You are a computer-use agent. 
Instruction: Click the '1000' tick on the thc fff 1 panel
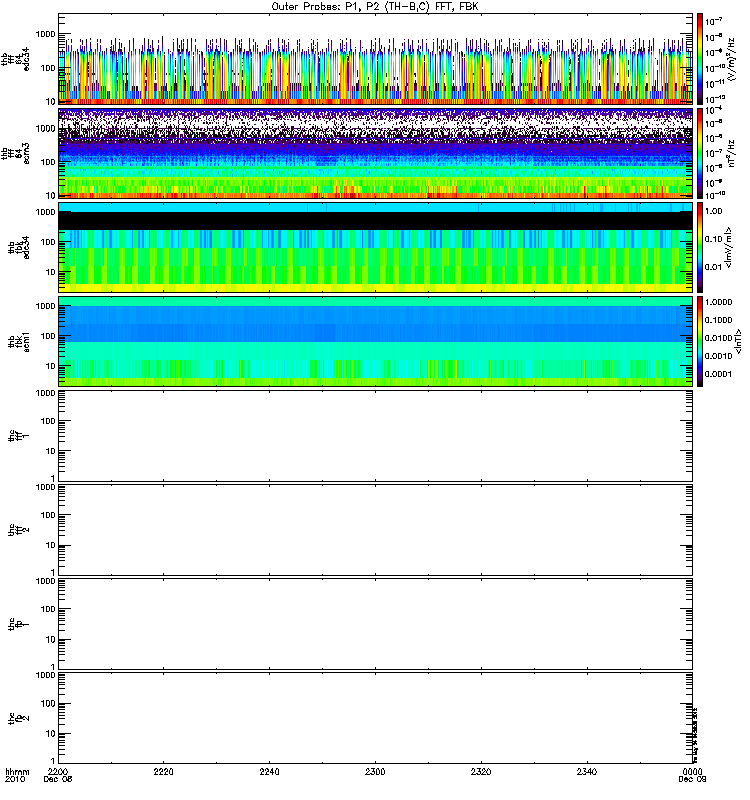(x=45, y=393)
